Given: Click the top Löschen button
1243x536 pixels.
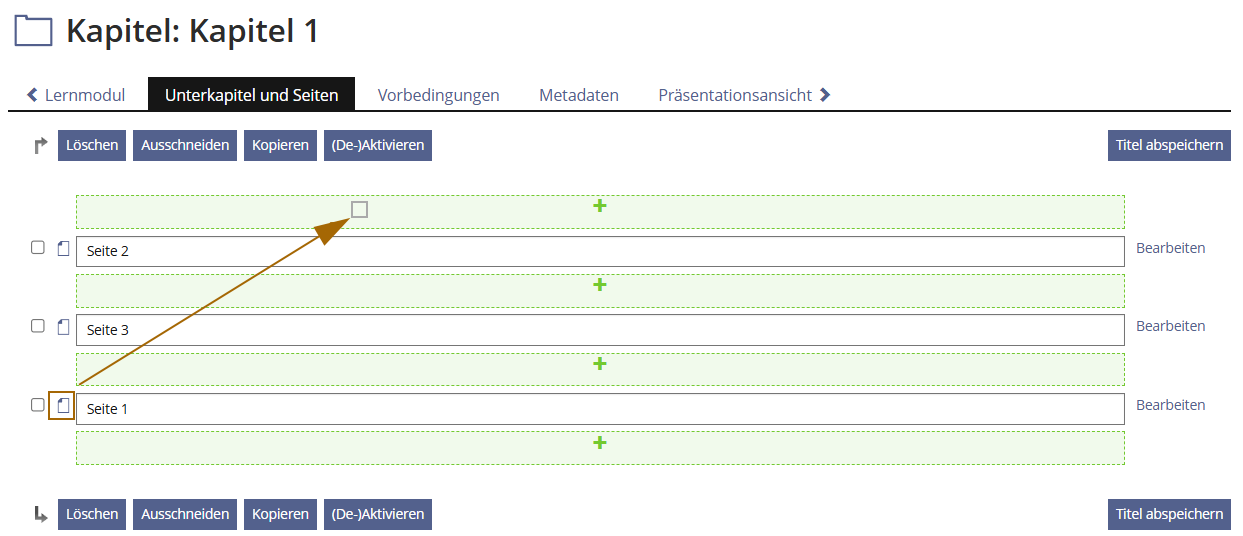Looking at the screenshot, I should (x=92, y=145).
